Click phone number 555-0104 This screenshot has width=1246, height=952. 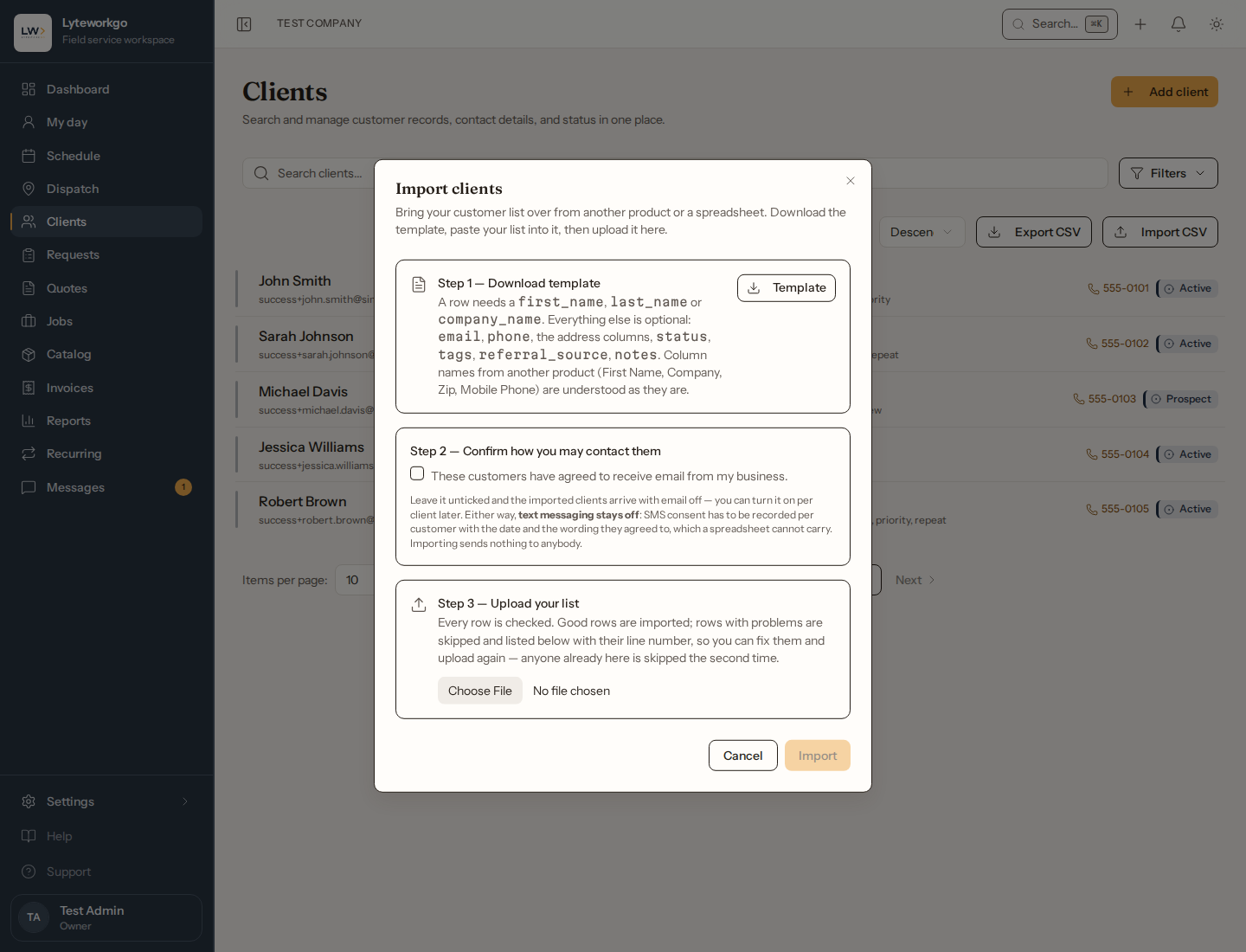(x=1125, y=454)
